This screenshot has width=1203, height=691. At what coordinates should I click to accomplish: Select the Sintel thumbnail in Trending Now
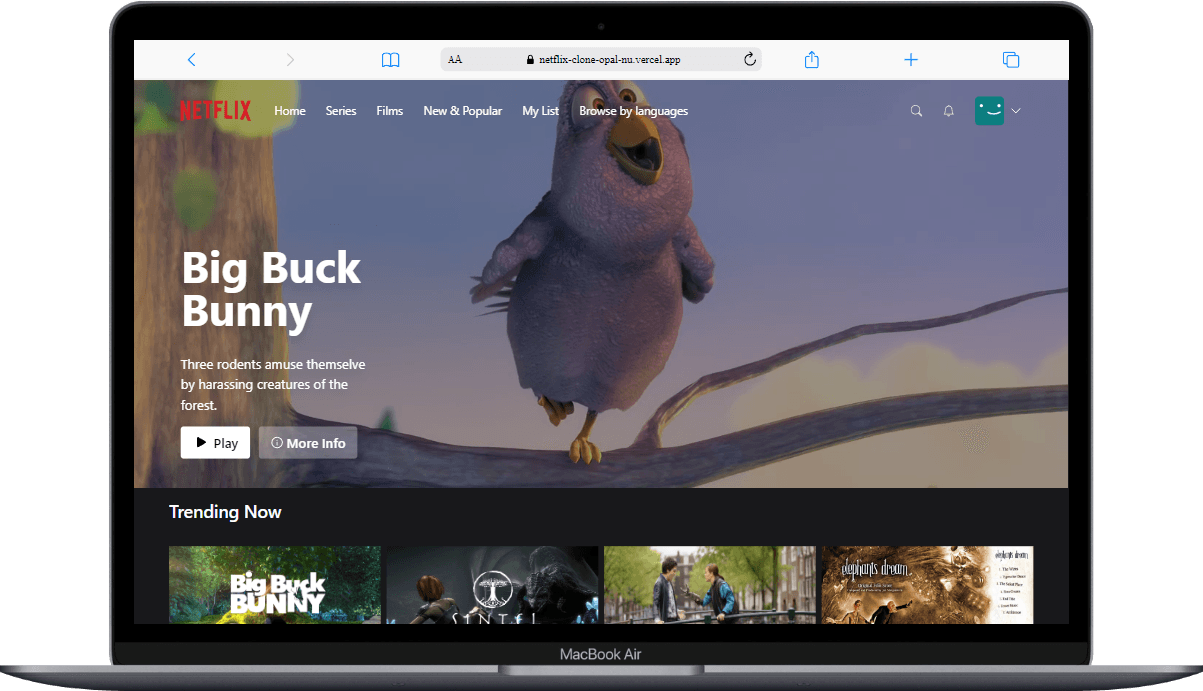pyautogui.click(x=492, y=585)
